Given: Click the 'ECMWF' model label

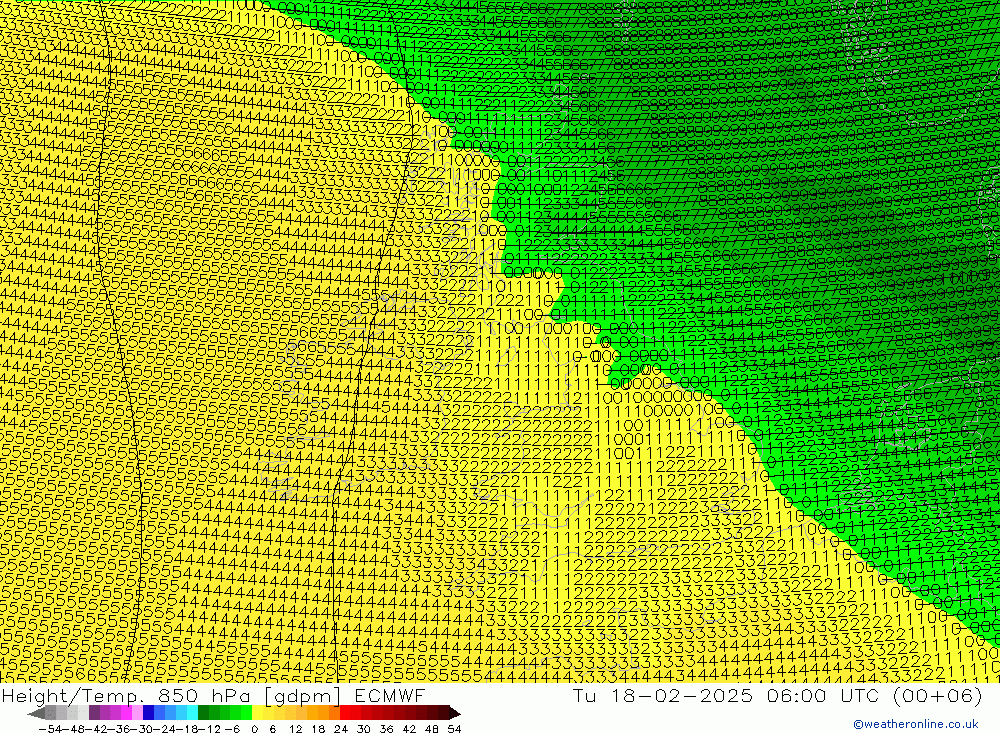Looking at the screenshot, I should coord(390,695).
